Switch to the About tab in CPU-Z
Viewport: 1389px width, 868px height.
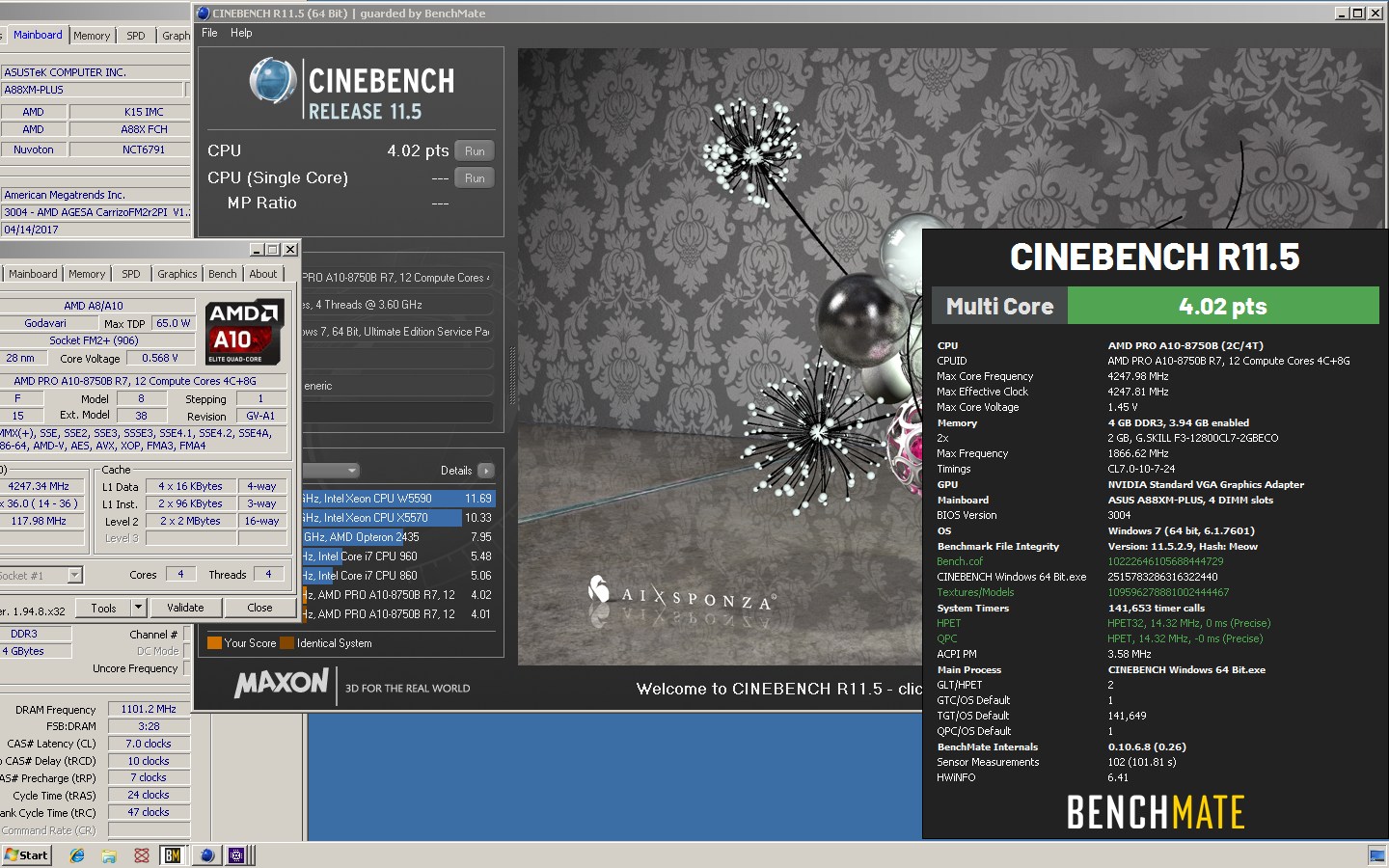[263, 274]
